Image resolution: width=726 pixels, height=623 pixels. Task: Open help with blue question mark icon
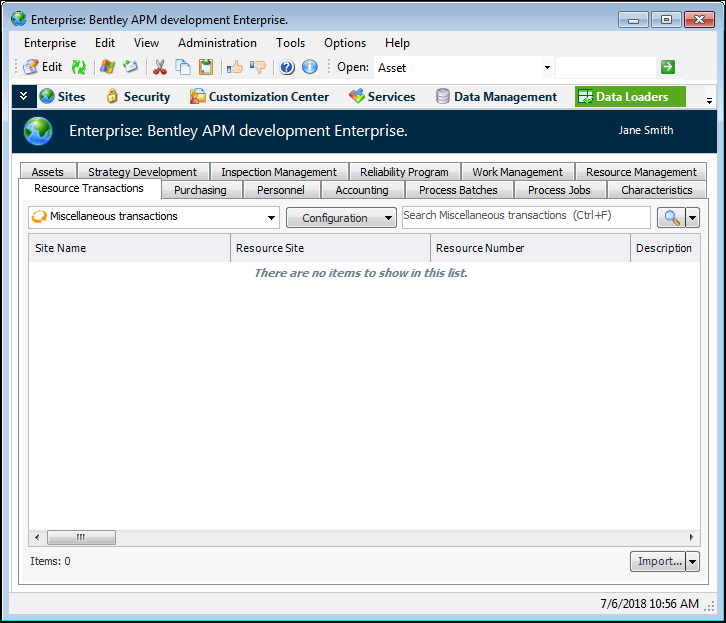[287, 67]
